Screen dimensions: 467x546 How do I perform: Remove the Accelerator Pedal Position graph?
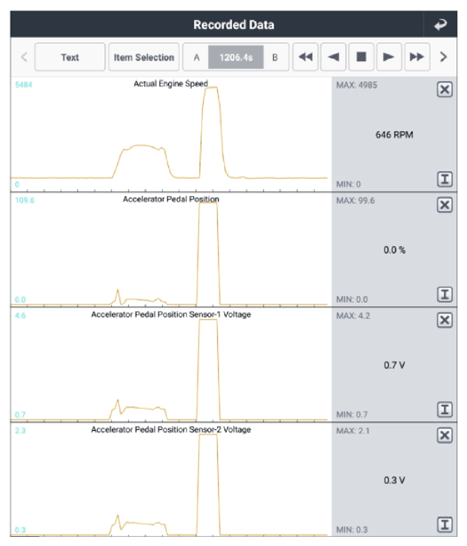[445, 205]
